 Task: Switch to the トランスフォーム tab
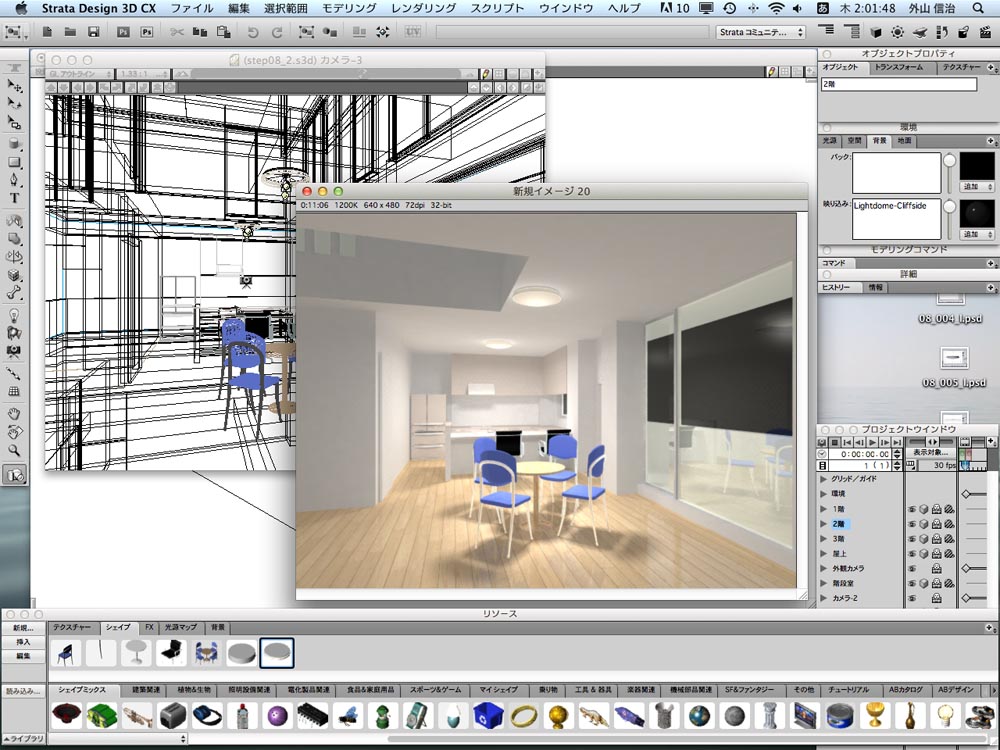(x=899, y=67)
